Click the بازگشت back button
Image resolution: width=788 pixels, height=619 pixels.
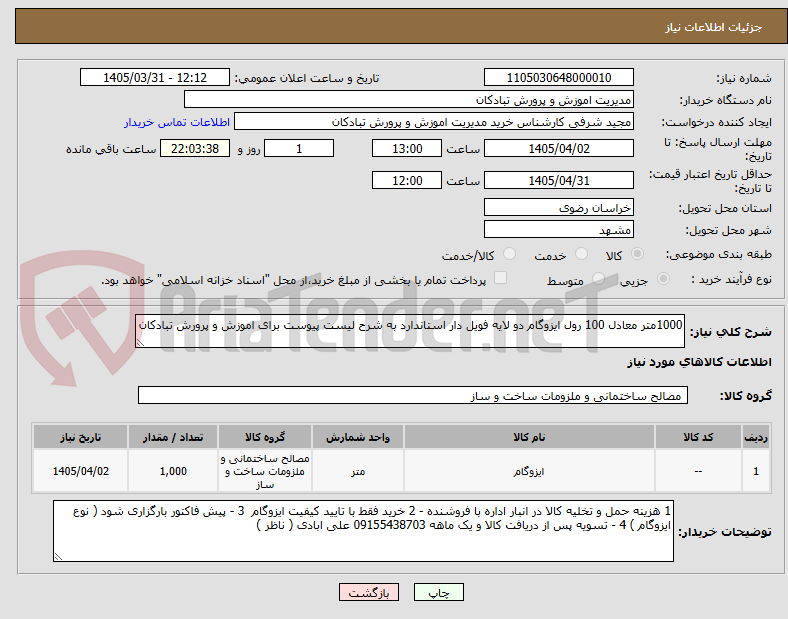click(369, 592)
